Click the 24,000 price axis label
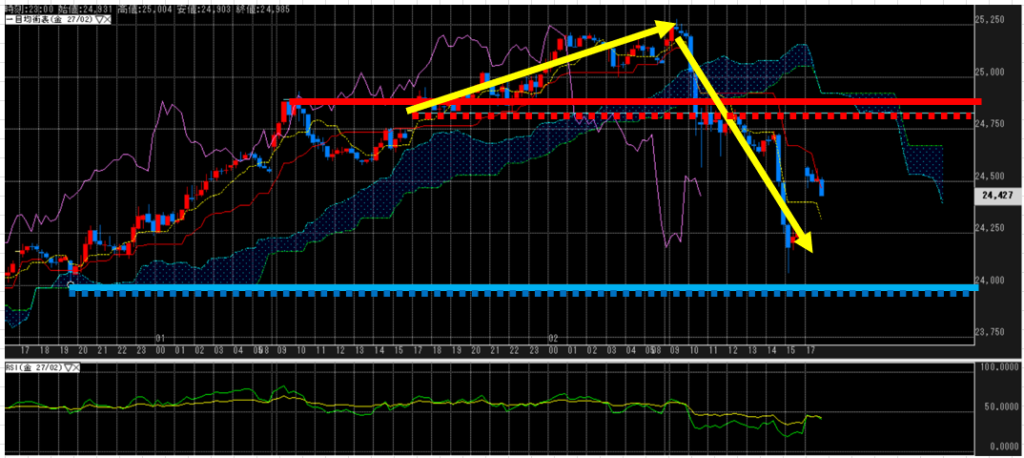Screen dimensions: 1024x458 pyautogui.click(x=997, y=280)
